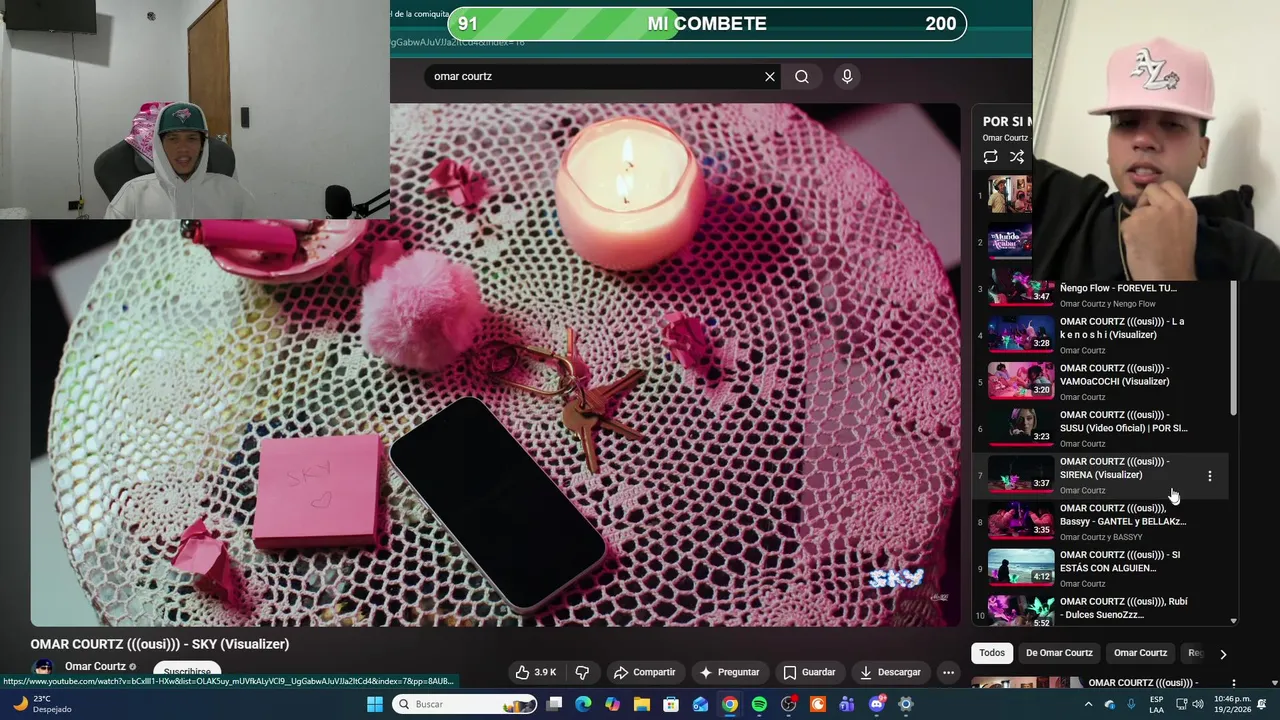1280x720 pixels.
Task: Activate voice search microphone
Action: 847,77
